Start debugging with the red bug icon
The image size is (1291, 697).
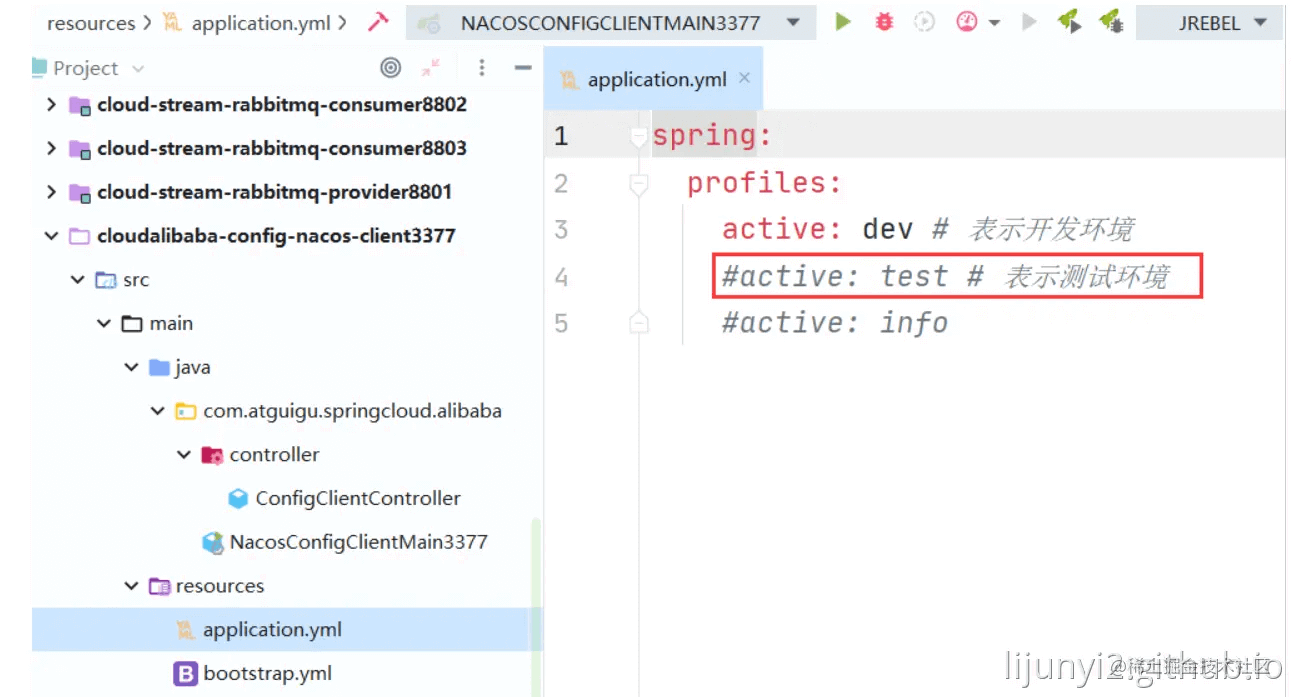884,22
